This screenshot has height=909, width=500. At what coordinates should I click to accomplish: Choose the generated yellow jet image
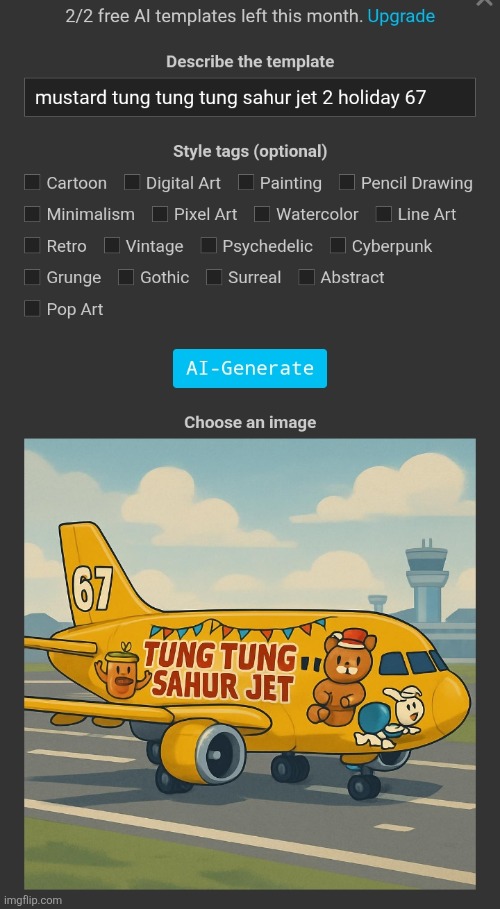coord(249,664)
